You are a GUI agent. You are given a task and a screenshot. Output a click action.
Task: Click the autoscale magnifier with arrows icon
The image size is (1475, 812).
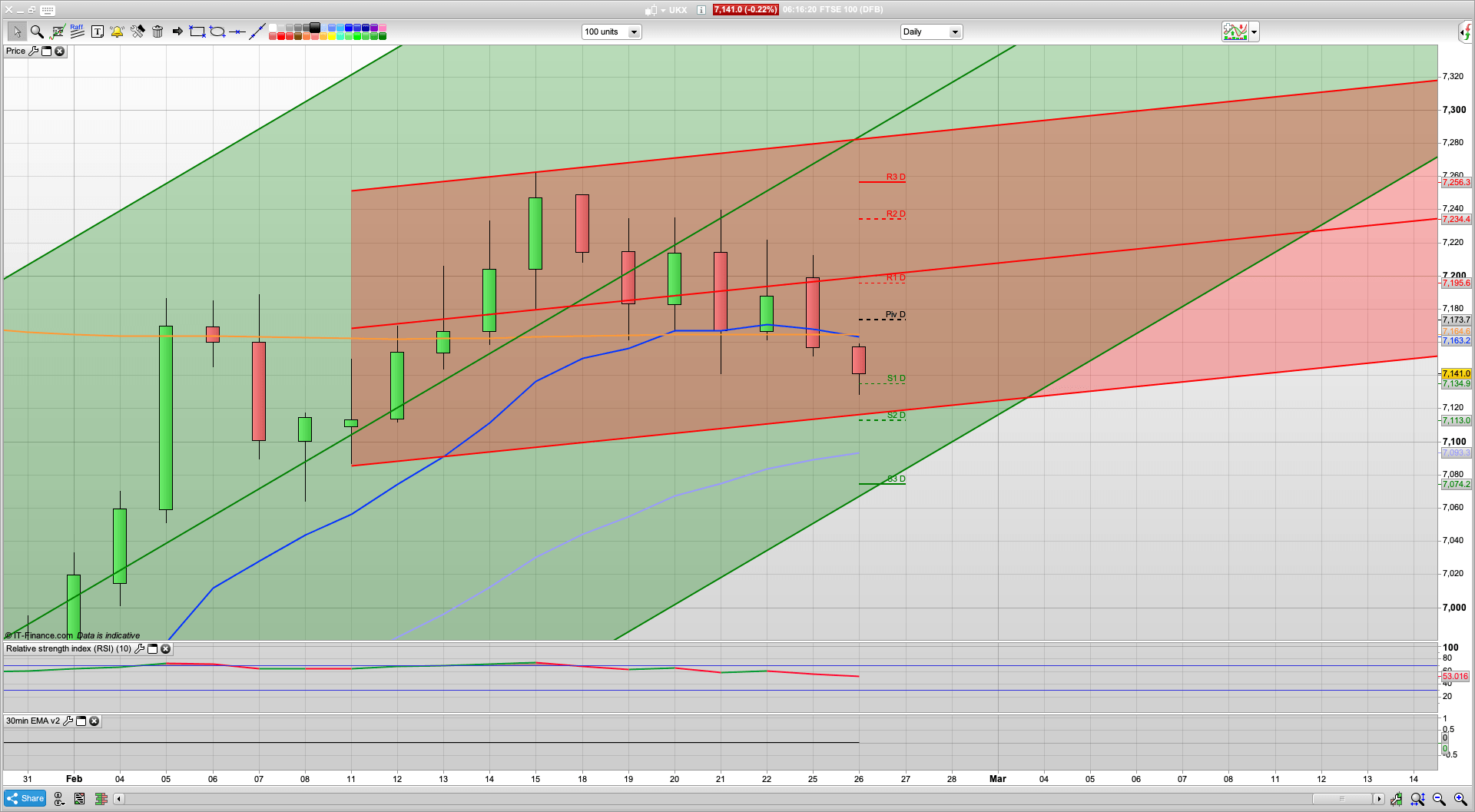[x=1417, y=799]
